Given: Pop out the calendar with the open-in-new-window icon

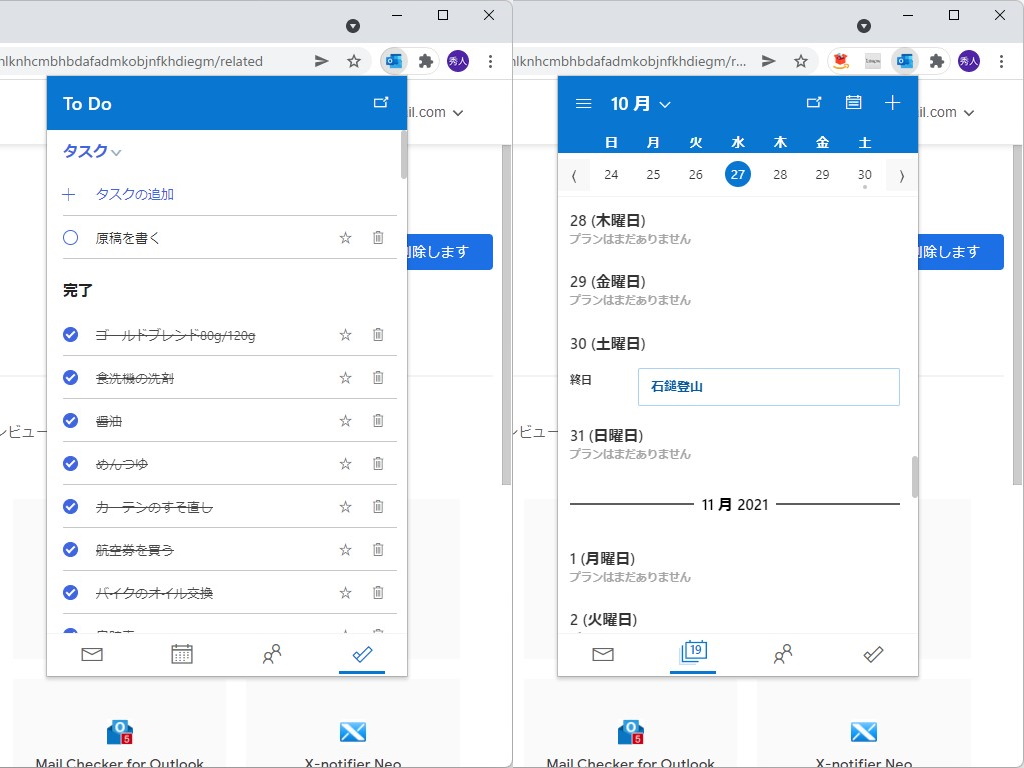Looking at the screenshot, I should tap(814, 101).
